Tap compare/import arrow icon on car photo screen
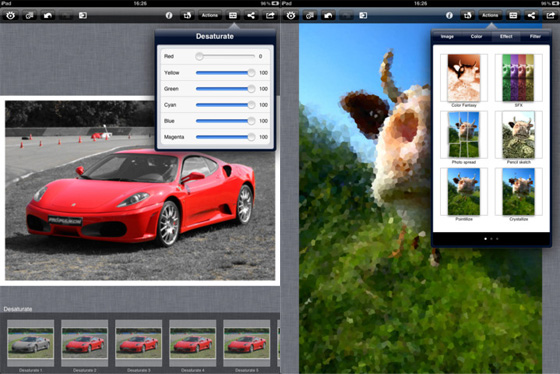 pyautogui.click(x=83, y=15)
